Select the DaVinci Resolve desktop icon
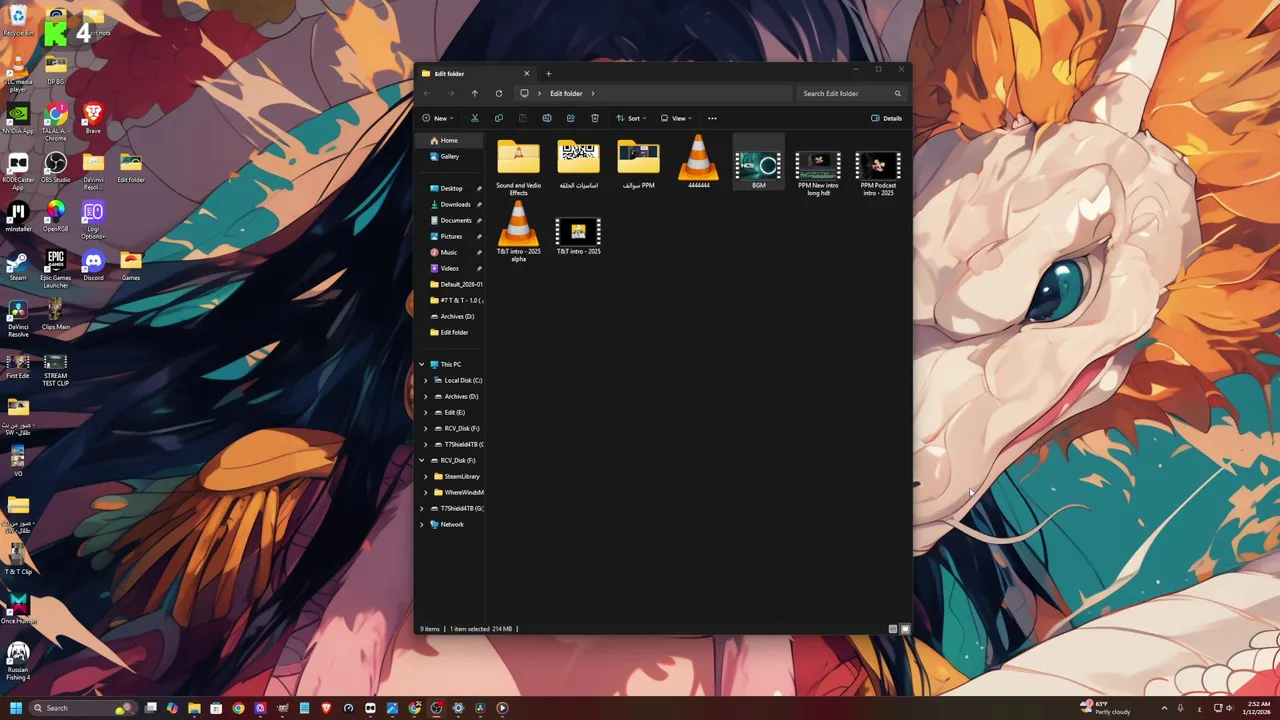 (18, 319)
